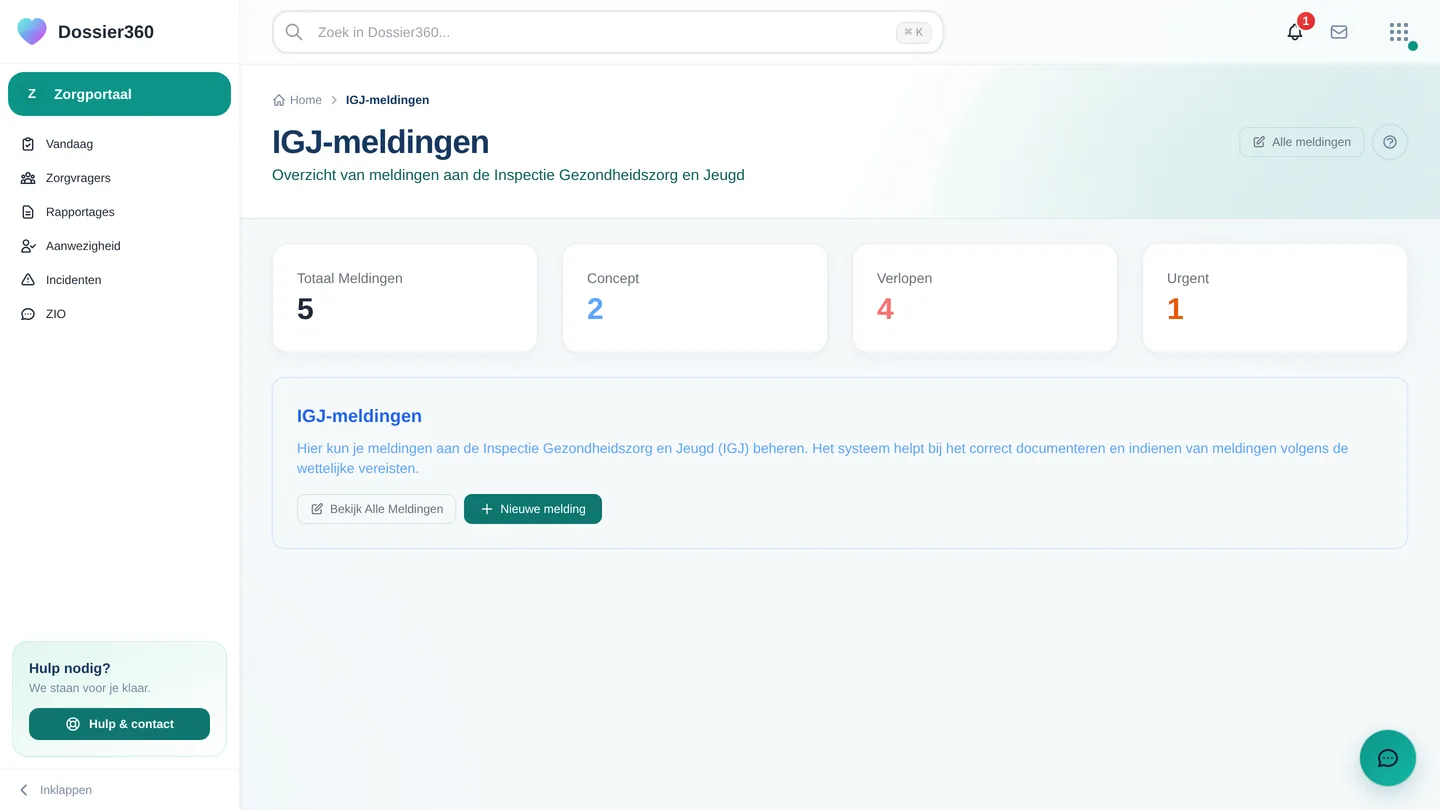Open the apps grid menu

(x=1399, y=32)
